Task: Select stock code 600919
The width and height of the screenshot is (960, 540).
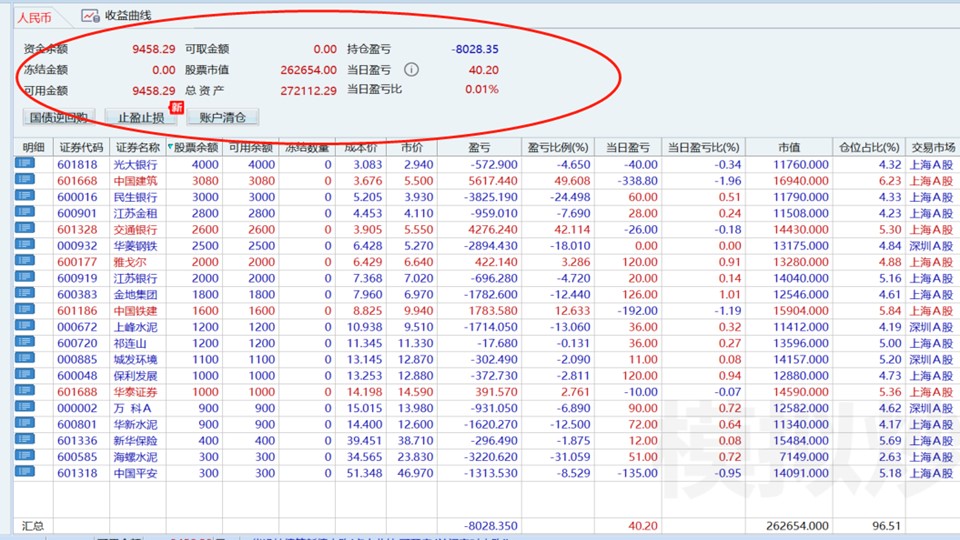Action: click(x=77, y=279)
